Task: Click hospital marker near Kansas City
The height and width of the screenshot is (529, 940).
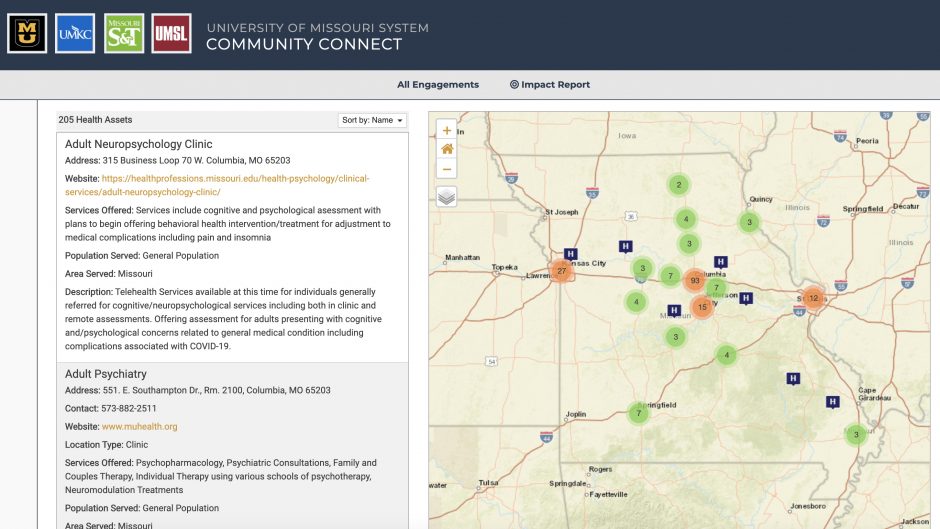Action: pyautogui.click(x=570, y=254)
